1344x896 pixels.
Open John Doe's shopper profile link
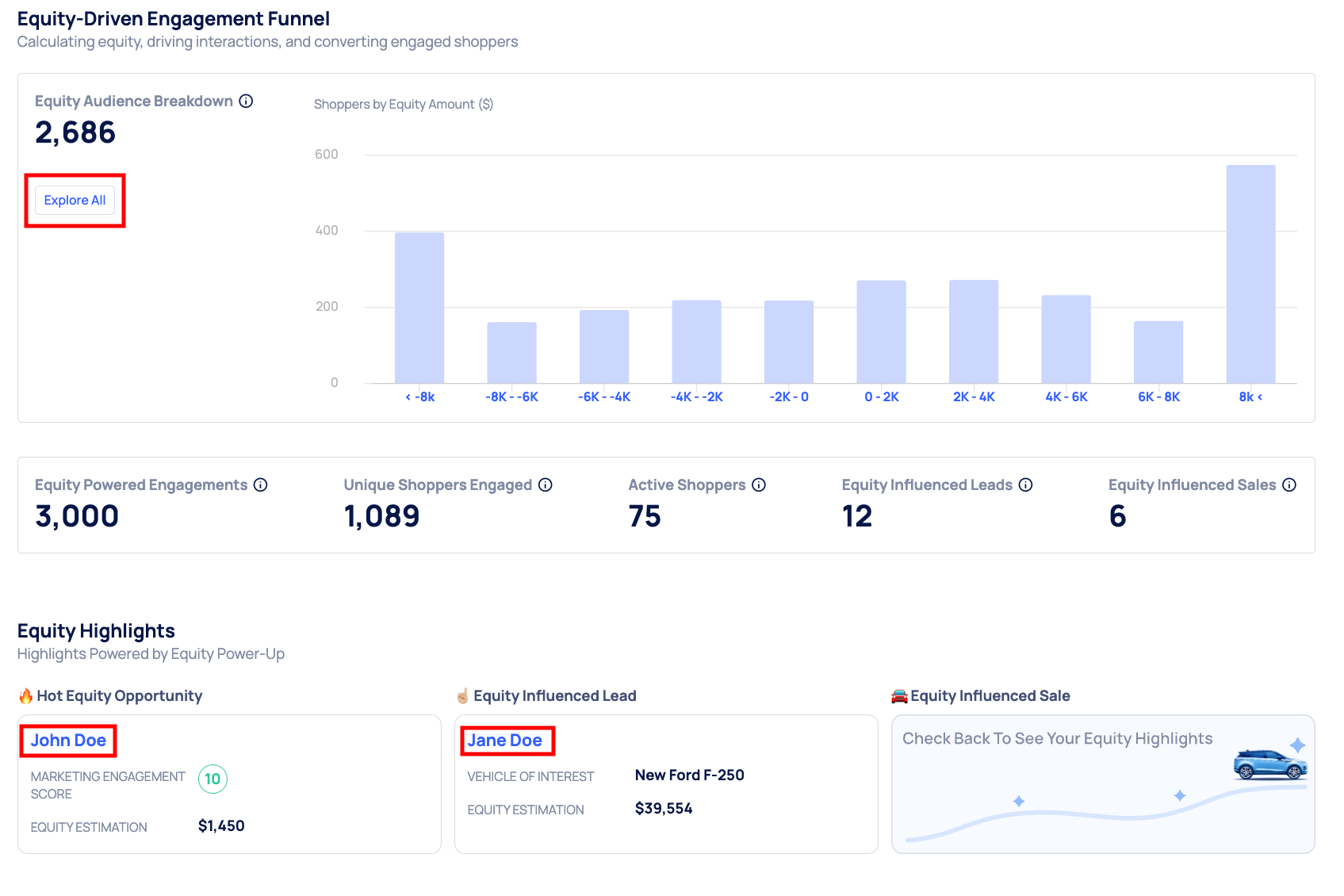click(x=68, y=741)
